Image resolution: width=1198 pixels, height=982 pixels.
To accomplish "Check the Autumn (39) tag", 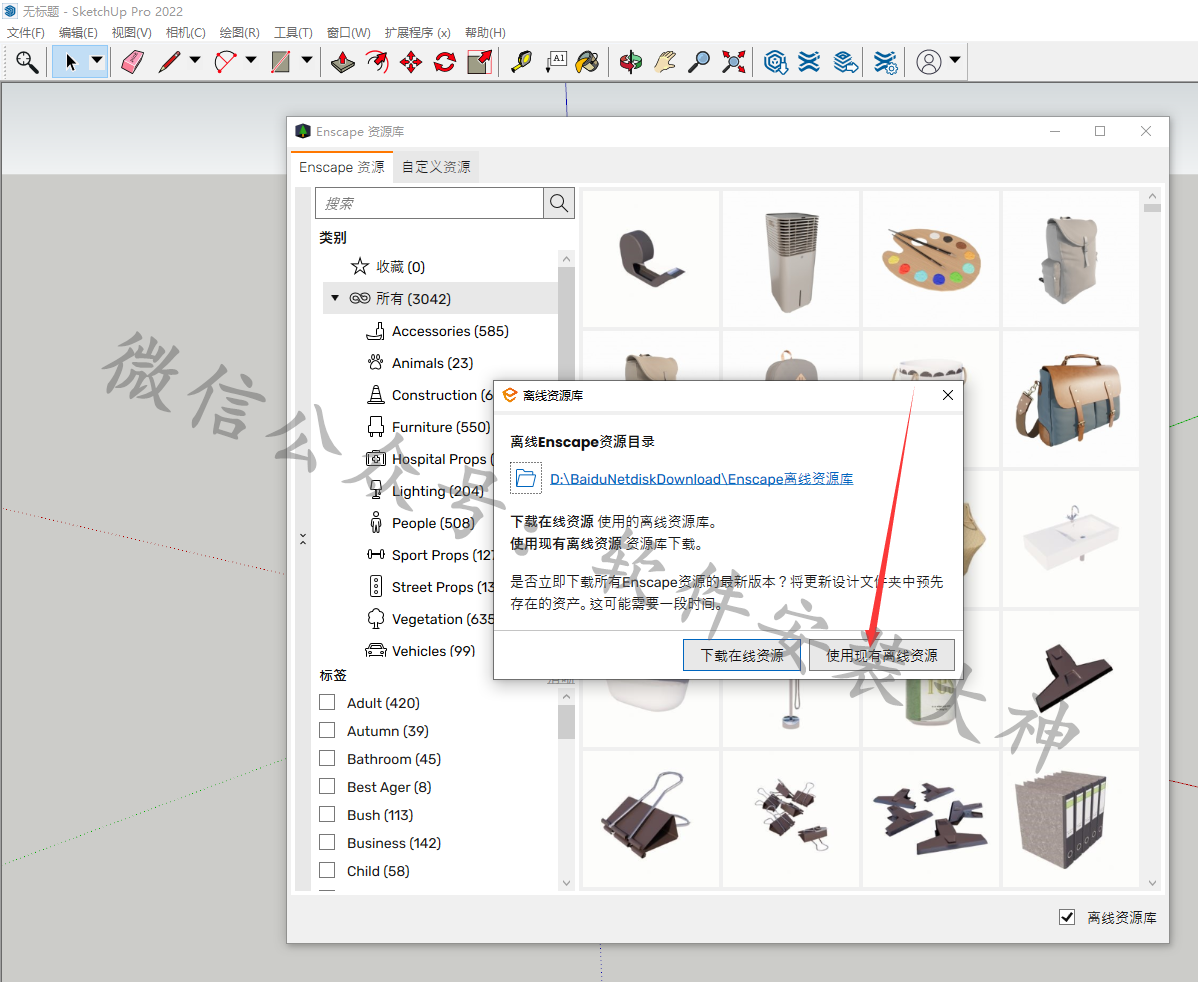I will coord(327,731).
